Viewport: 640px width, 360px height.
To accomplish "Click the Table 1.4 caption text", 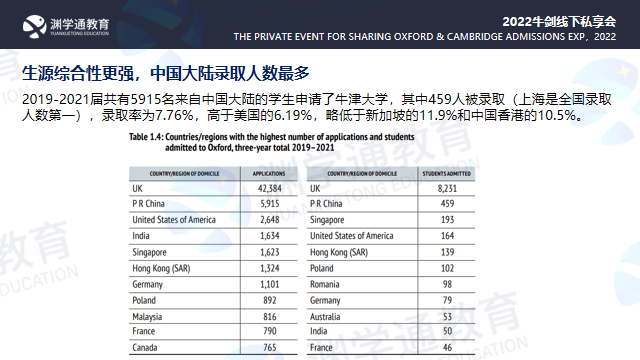I will coord(271,142).
